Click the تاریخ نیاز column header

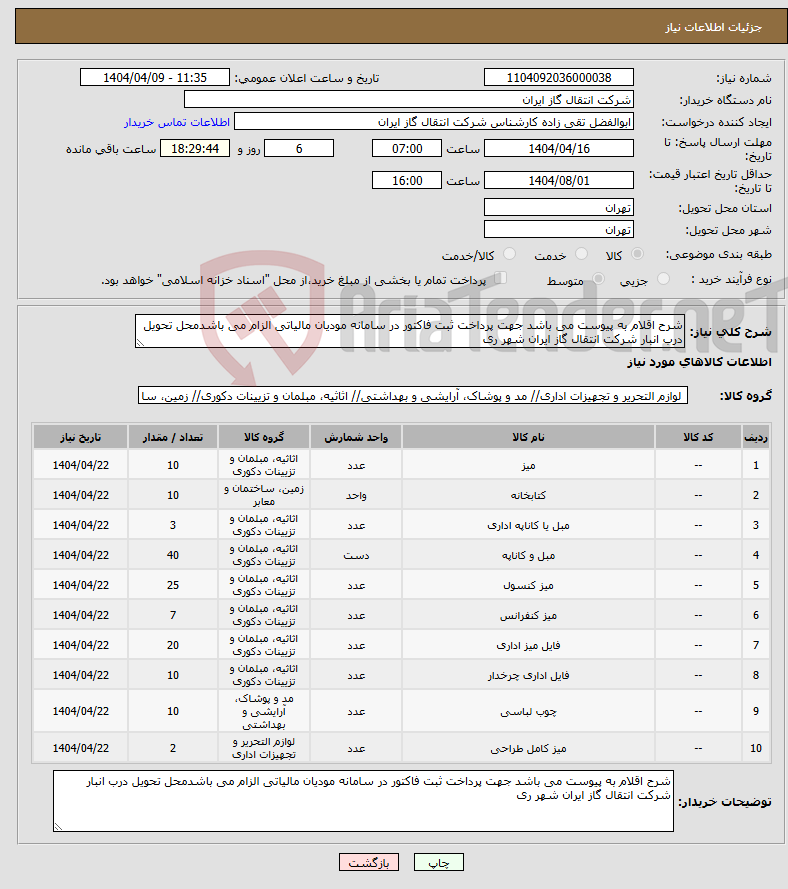pyautogui.click(x=81, y=437)
